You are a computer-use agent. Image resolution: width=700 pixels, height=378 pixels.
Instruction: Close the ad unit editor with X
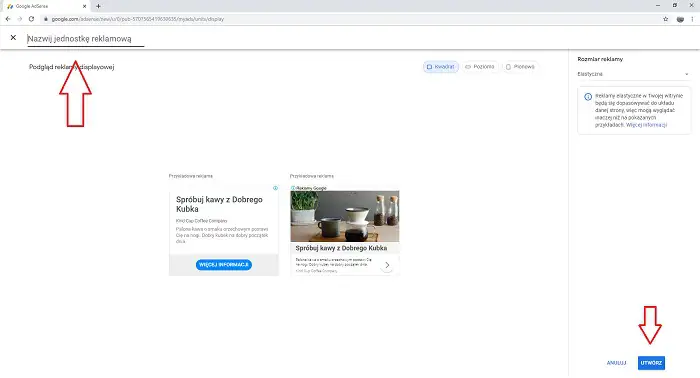click(13, 38)
